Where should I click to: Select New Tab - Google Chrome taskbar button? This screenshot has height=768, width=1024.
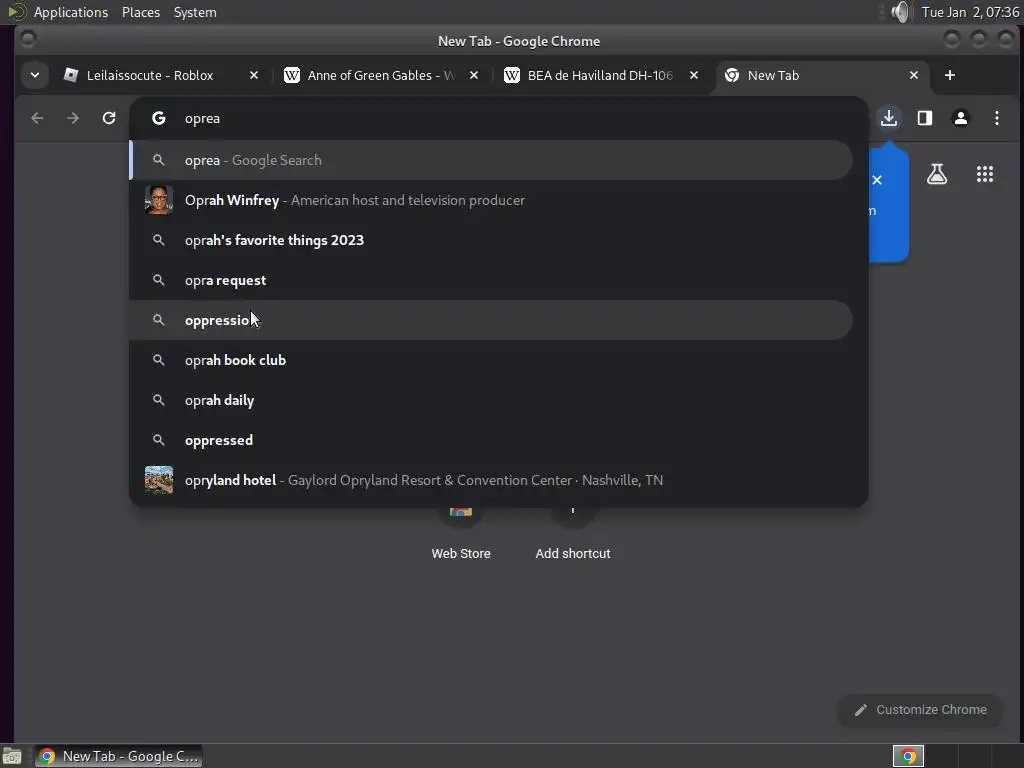(x=118, y=756)
